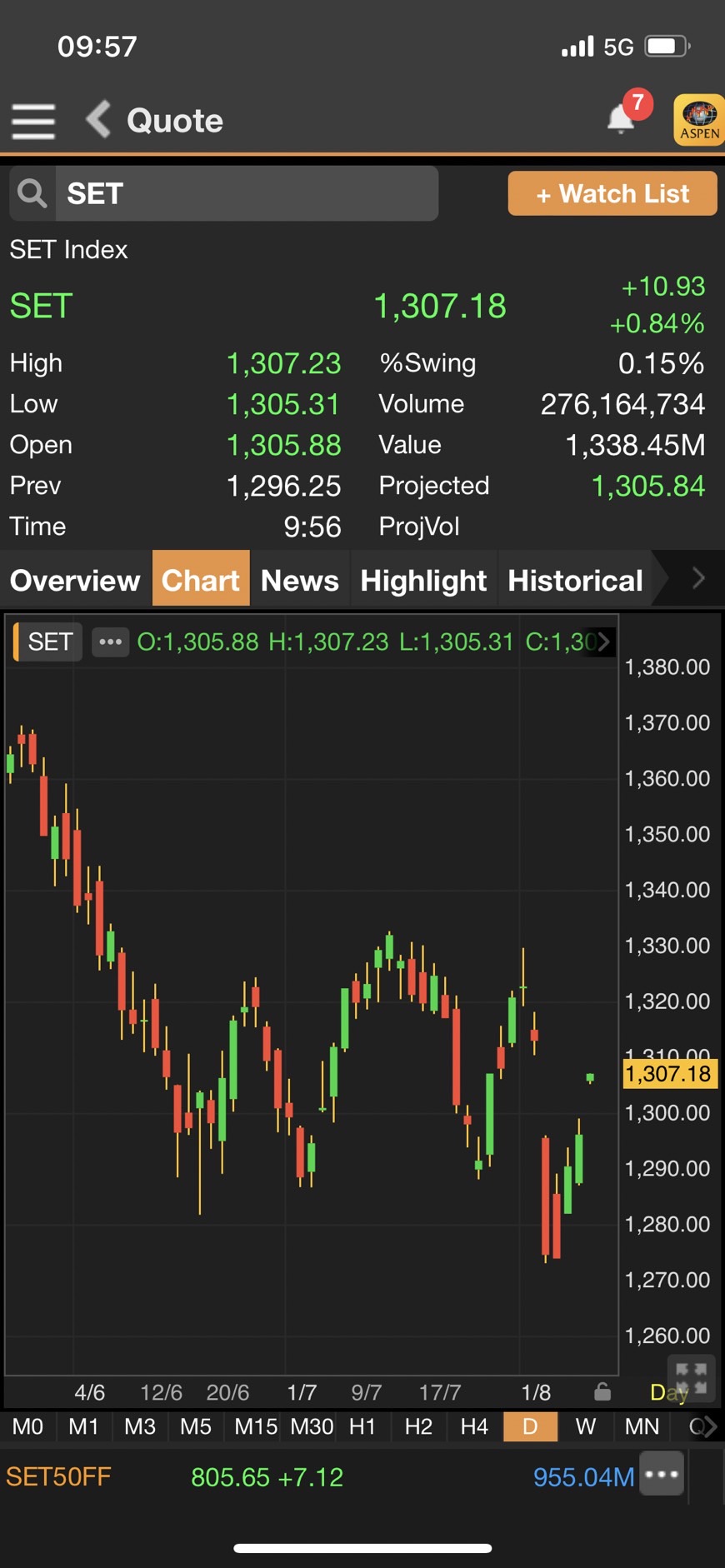The image size is (725, 1568).
Task: Reveal more timeframe options arrow
Action: (709, 1426)
